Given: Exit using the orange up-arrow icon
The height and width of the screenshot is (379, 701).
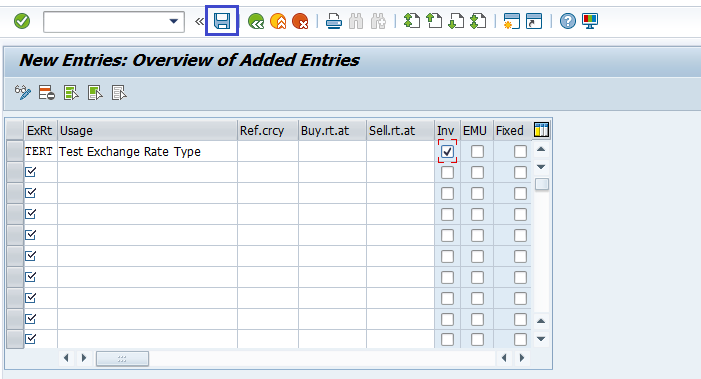Looking at the screenshot, I should (278, 21).
